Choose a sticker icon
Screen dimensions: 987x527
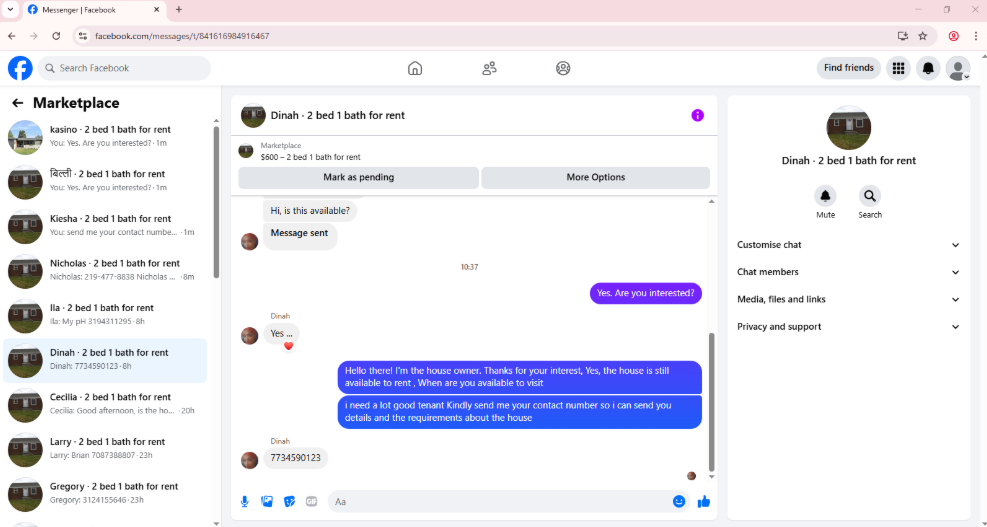290,502
